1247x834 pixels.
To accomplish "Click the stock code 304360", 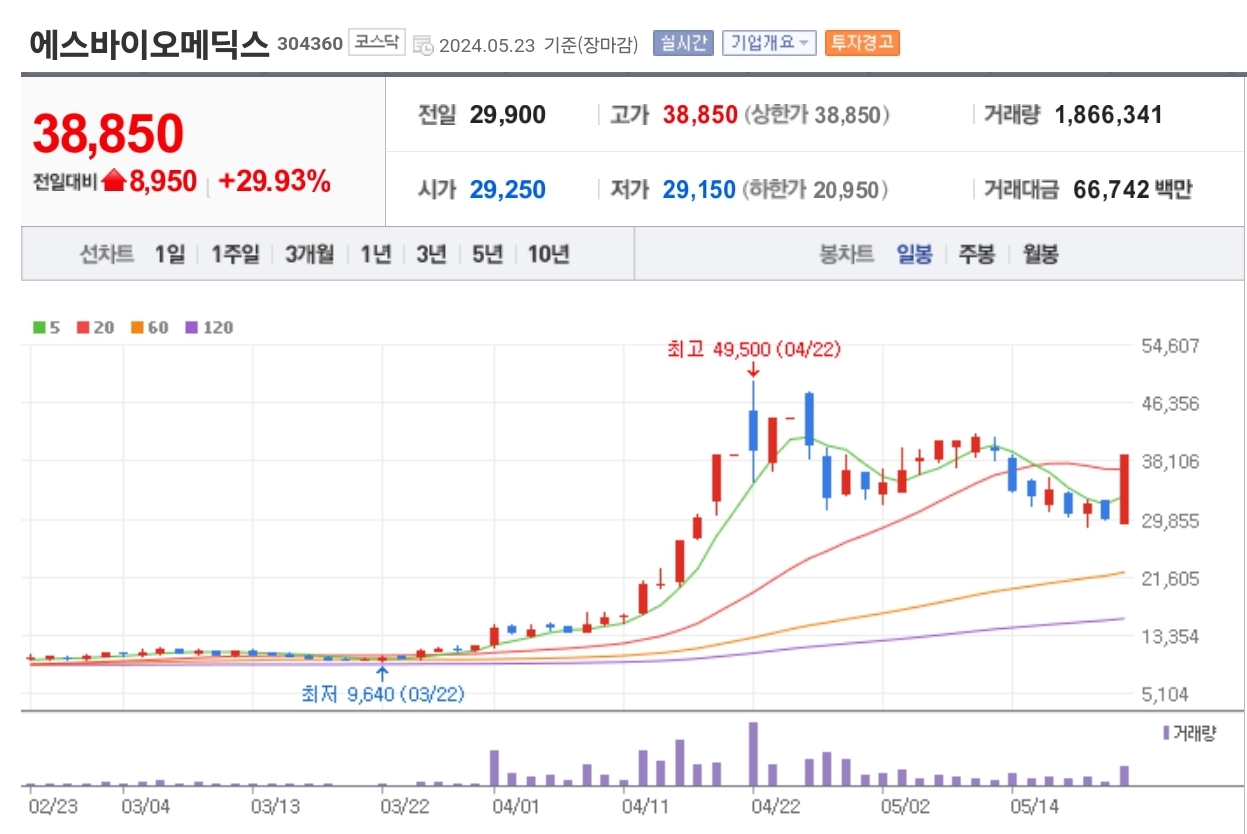I will point(309,43).
